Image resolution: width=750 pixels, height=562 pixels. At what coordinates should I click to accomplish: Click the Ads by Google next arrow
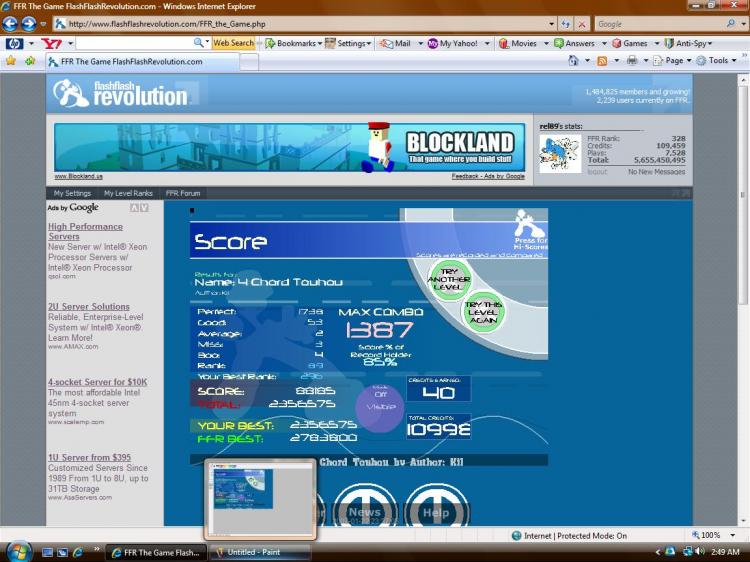coord(144,208)
